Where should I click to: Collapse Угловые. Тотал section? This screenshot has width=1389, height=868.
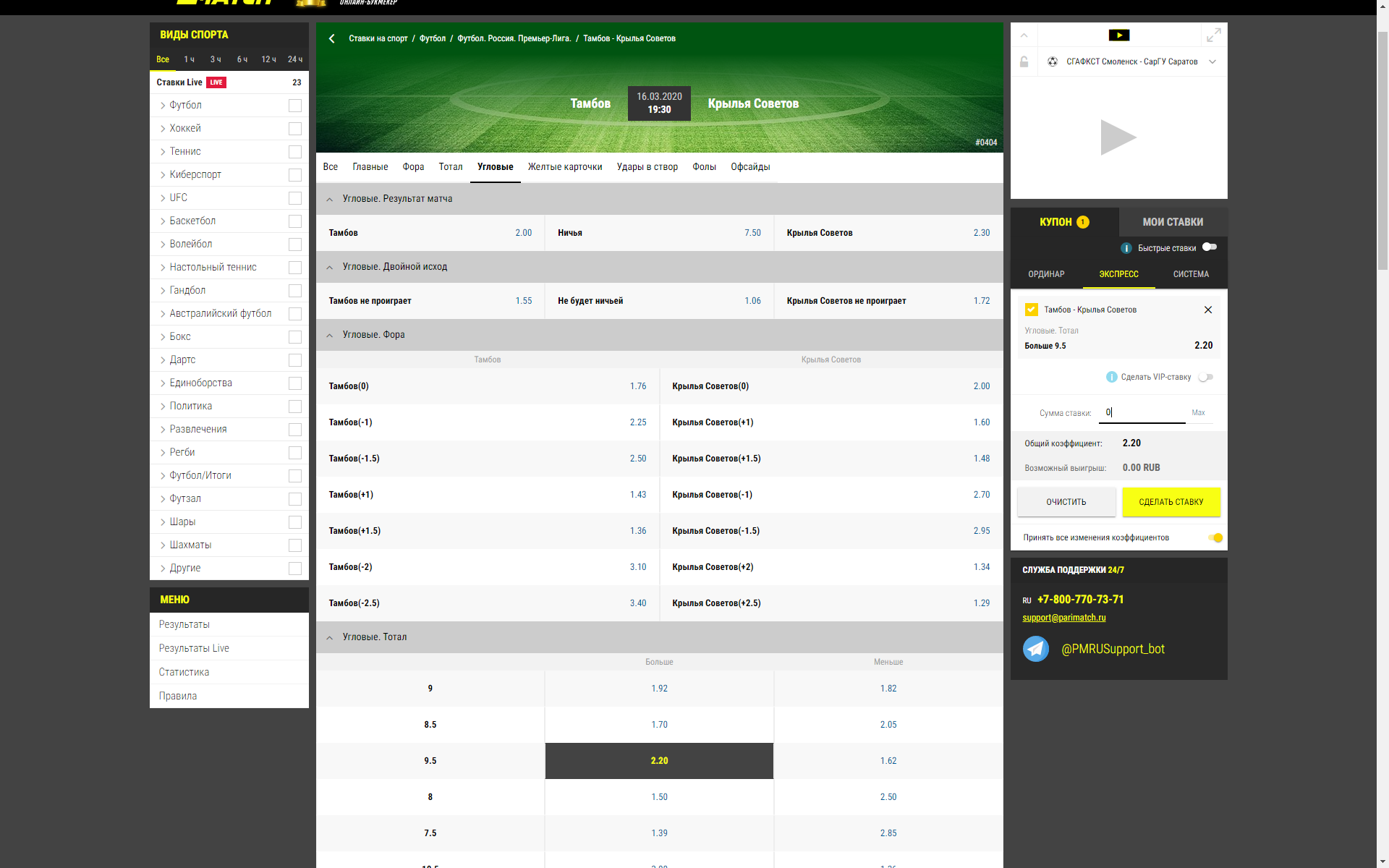330,637
